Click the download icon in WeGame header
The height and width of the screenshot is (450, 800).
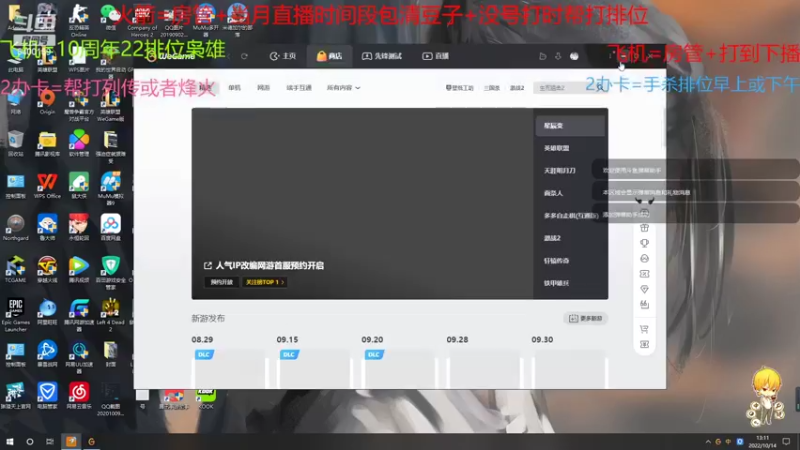coord(558,56)
